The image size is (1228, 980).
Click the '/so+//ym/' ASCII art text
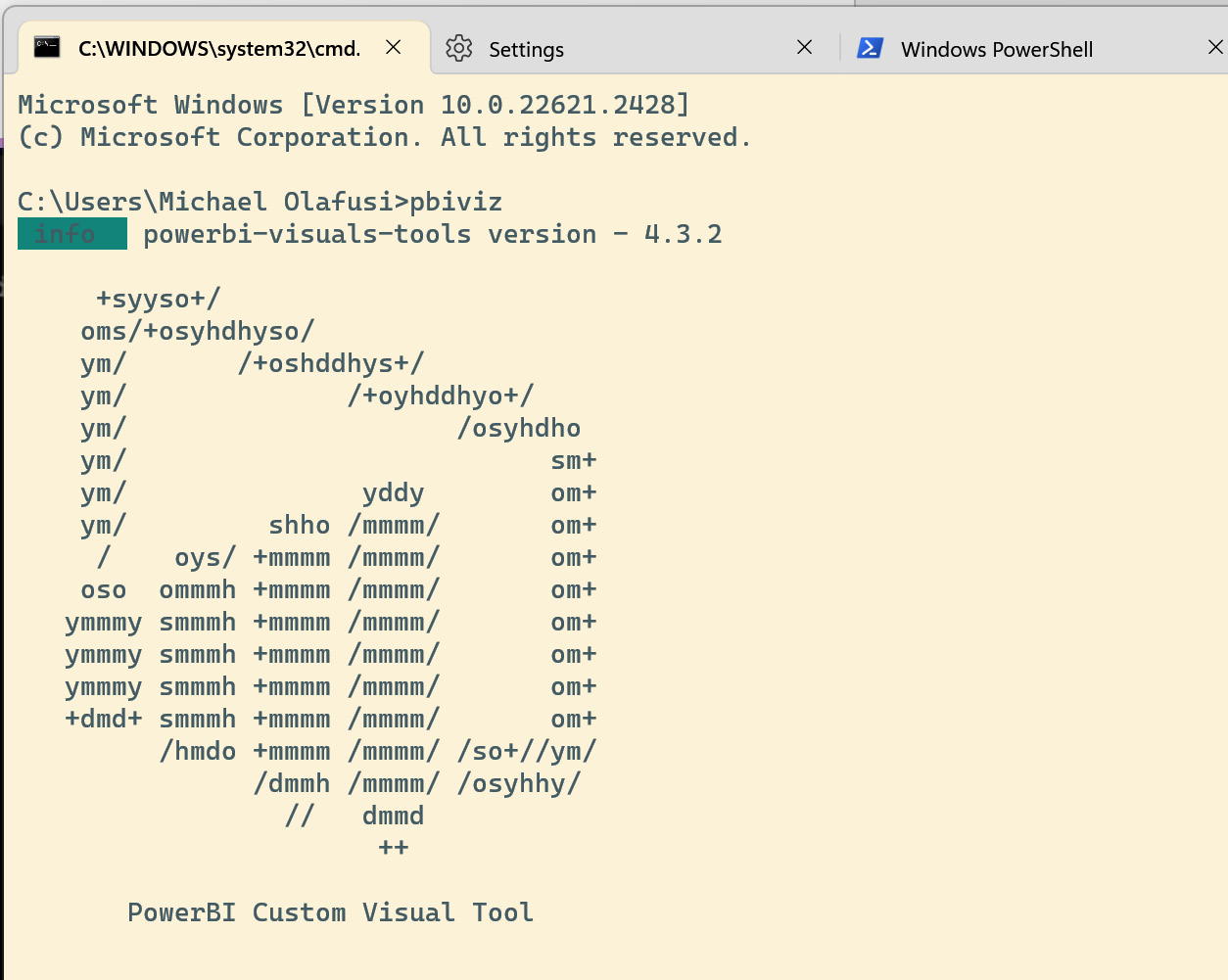tap(527, 751)
